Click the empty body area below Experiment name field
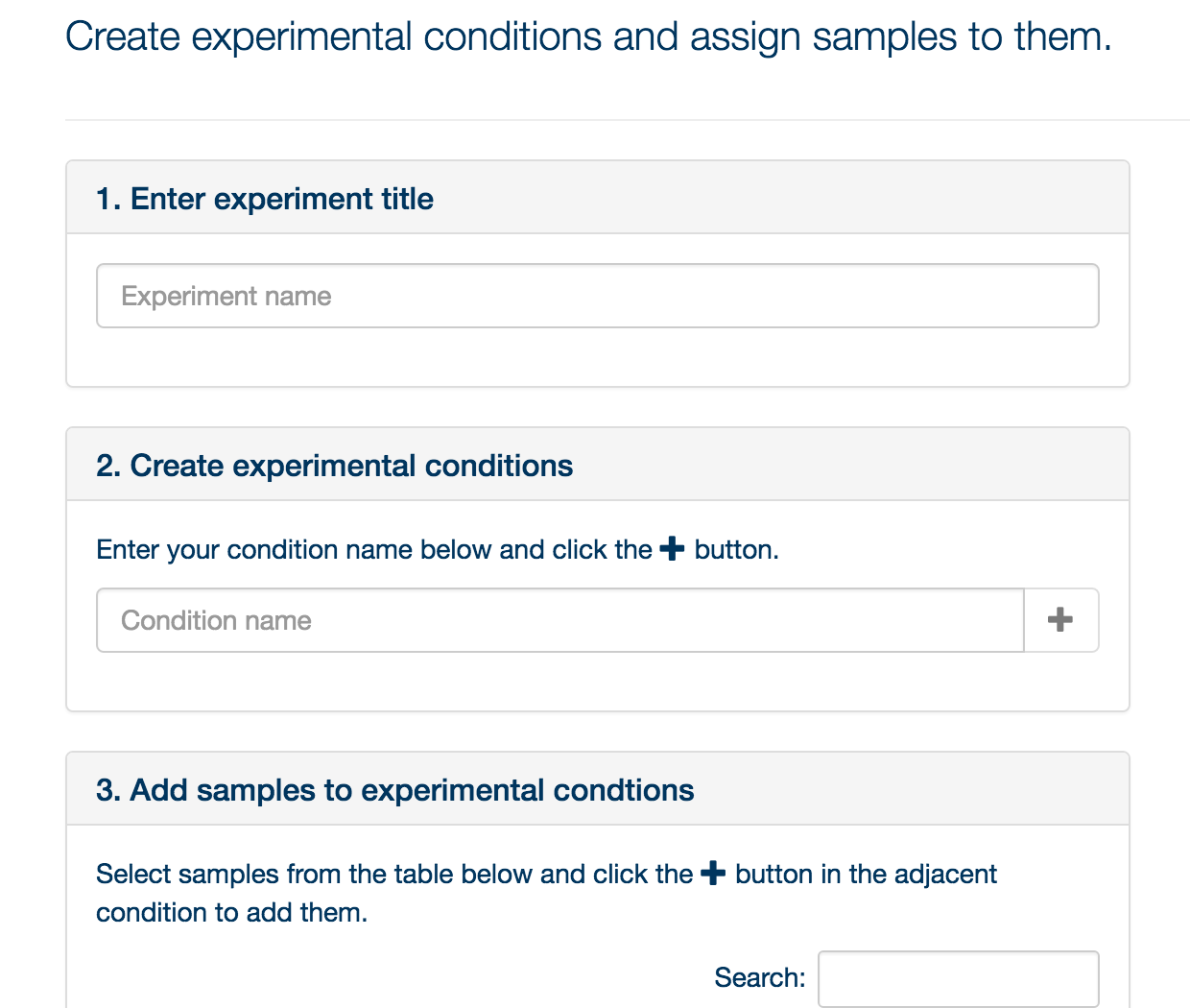The height and width of the screenshot is (1008, 1190). tap(597, 357)
